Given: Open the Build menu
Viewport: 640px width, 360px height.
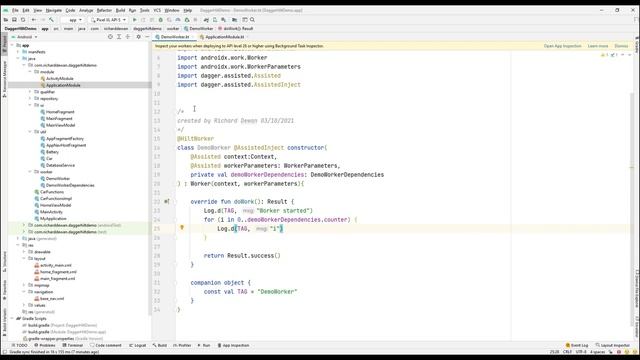Looking at the screenshot, I should click(120, 10).
